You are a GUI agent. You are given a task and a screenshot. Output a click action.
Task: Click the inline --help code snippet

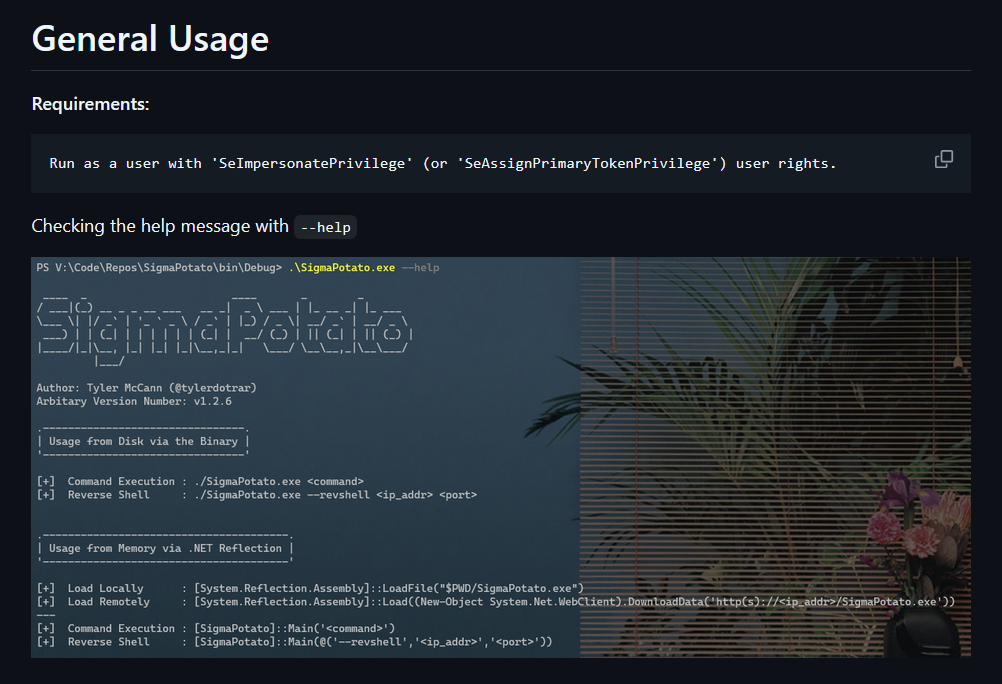pyautogui.click(x=325, y=227)
